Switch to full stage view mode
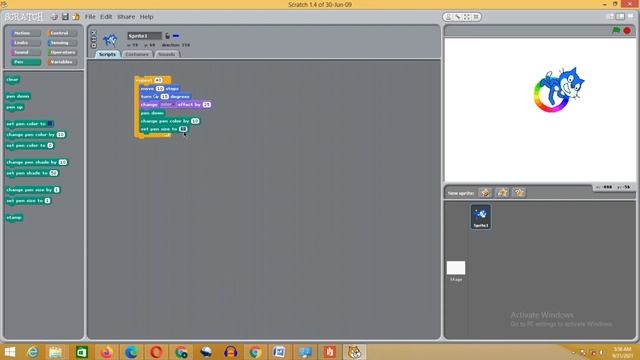The width and height of the screenshot is (640, 360). [x=620, y=17]
